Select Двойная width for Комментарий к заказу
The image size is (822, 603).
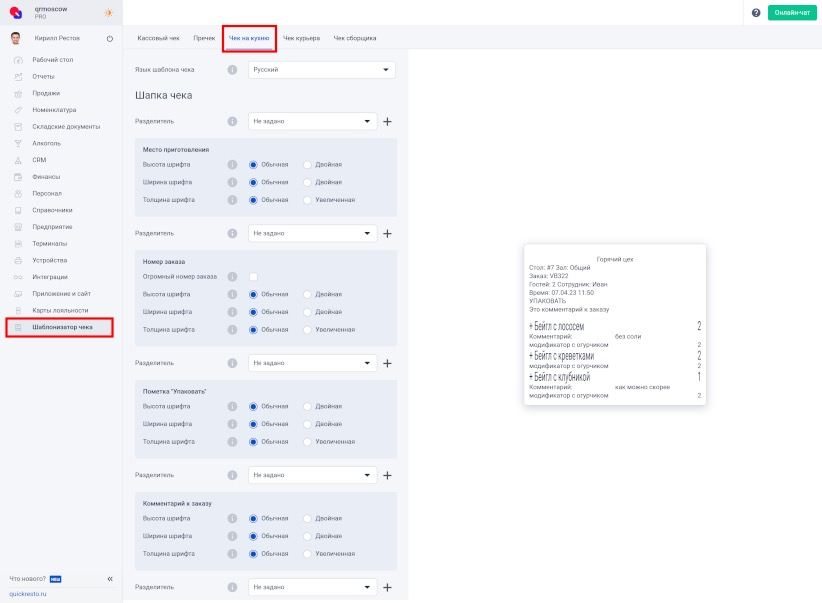[x=308, y=536]
